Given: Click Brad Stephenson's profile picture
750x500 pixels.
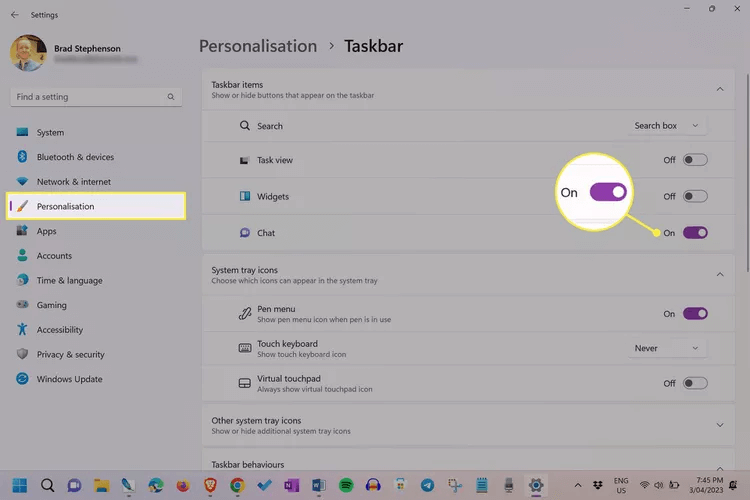Looking at the screenshot, I should coord(28,53).
